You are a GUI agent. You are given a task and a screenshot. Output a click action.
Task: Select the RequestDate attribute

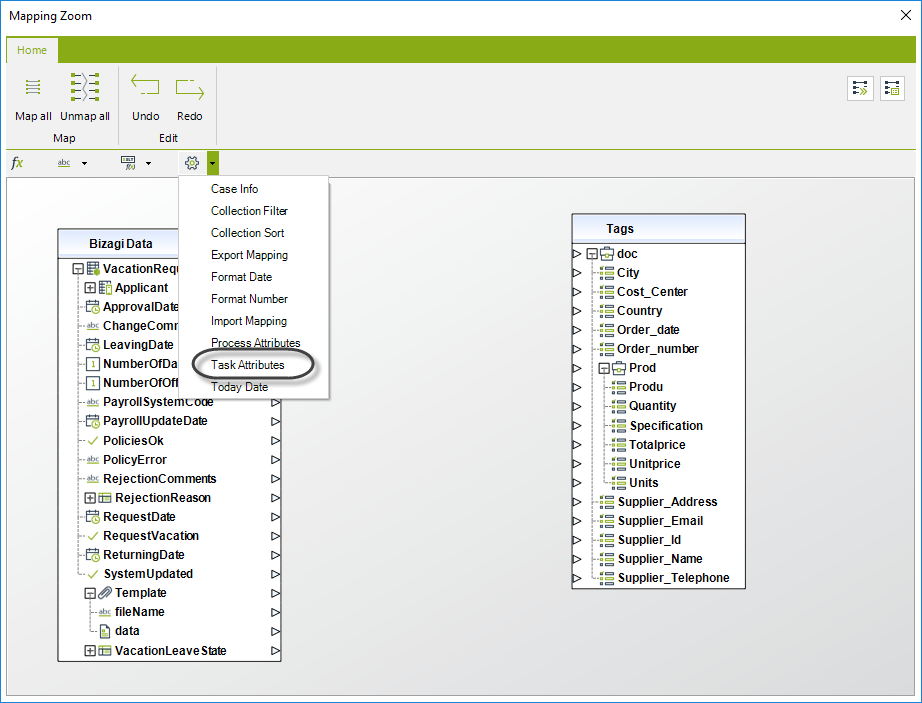[139, 517]
